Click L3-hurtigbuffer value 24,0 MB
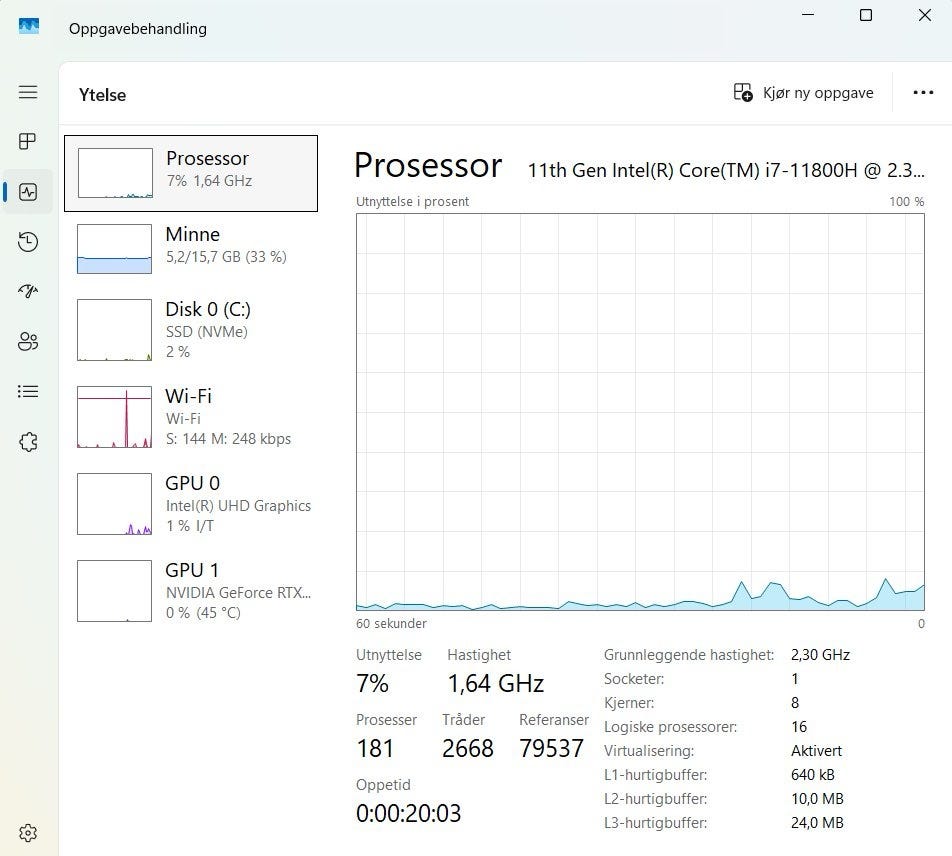The image size is (952, 856). tap(817, 823)
